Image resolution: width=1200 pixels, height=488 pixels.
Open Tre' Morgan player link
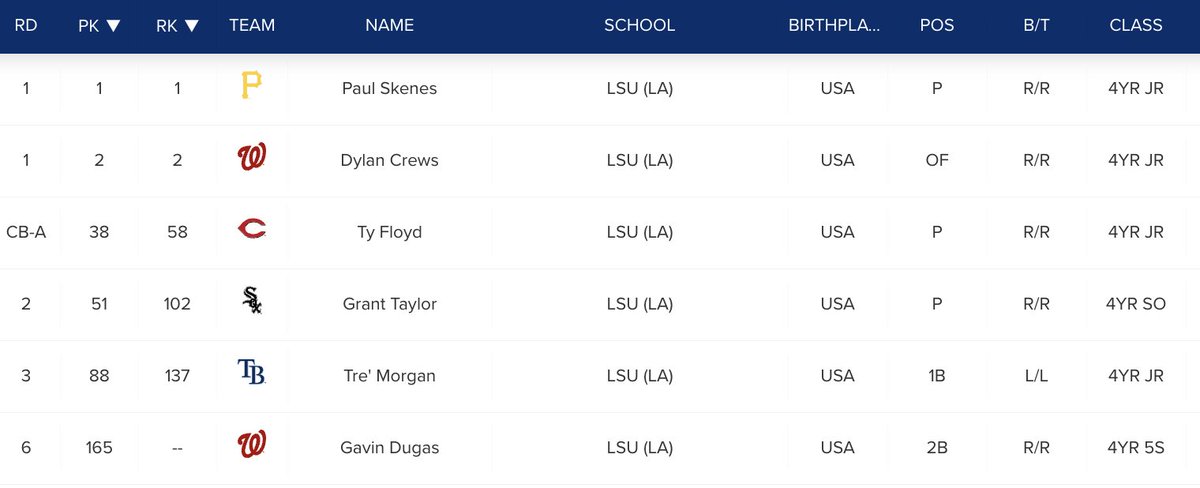390,376
